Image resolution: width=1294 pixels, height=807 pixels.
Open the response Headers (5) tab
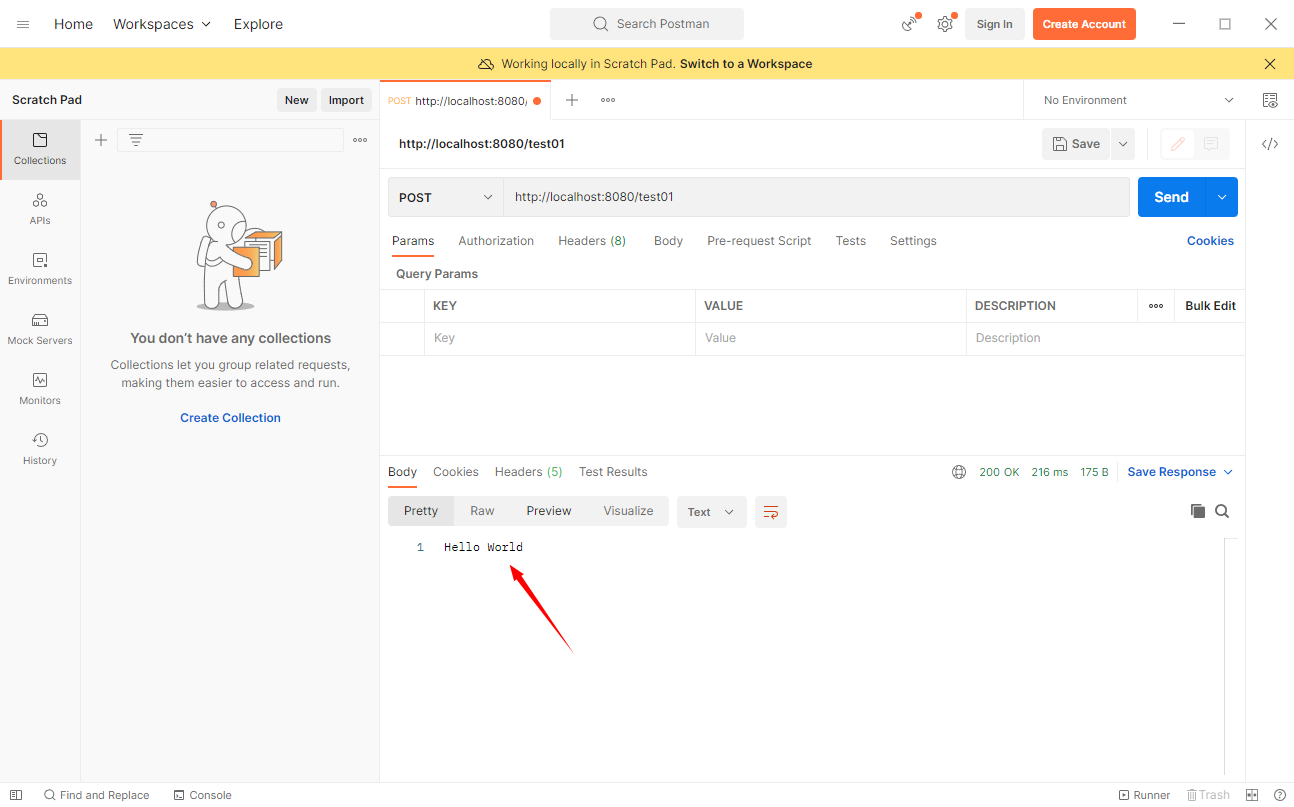(x=529, y=472)
